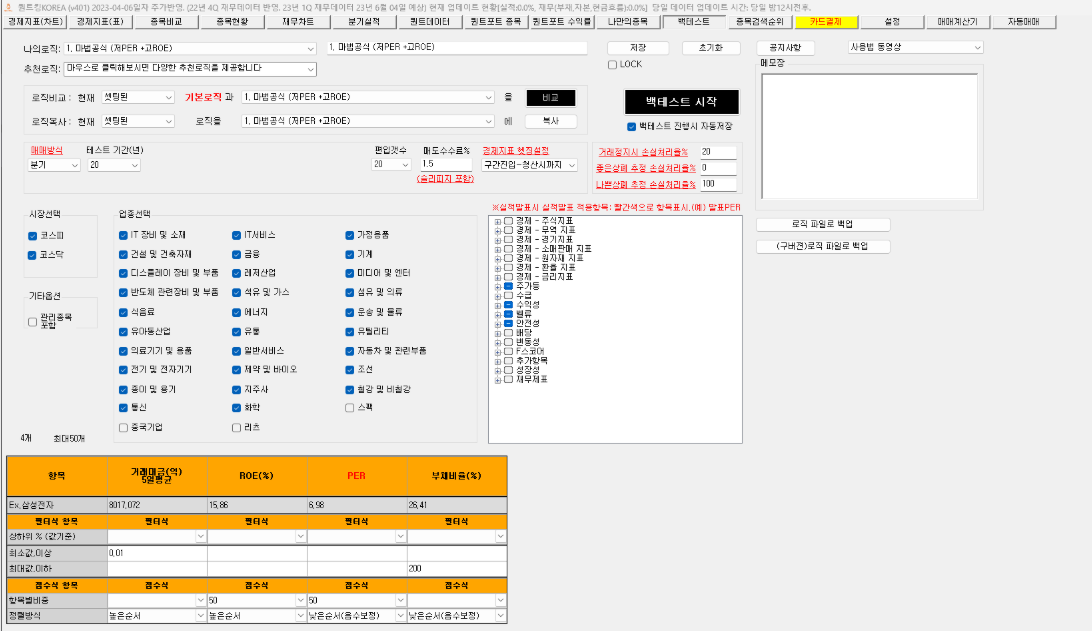The height and width of the screenshot is (631, 1092).
Task: Click the 거래정지시 손실처리율% input
Action: pos(718,152)
